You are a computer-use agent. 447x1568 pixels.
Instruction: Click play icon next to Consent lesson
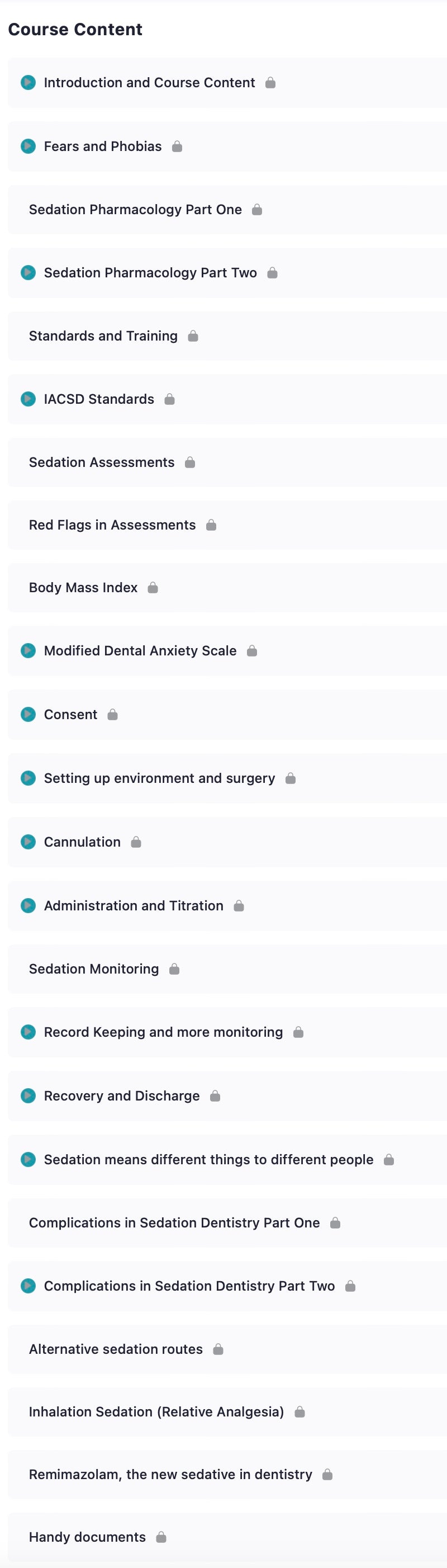[x=28, y=715]
